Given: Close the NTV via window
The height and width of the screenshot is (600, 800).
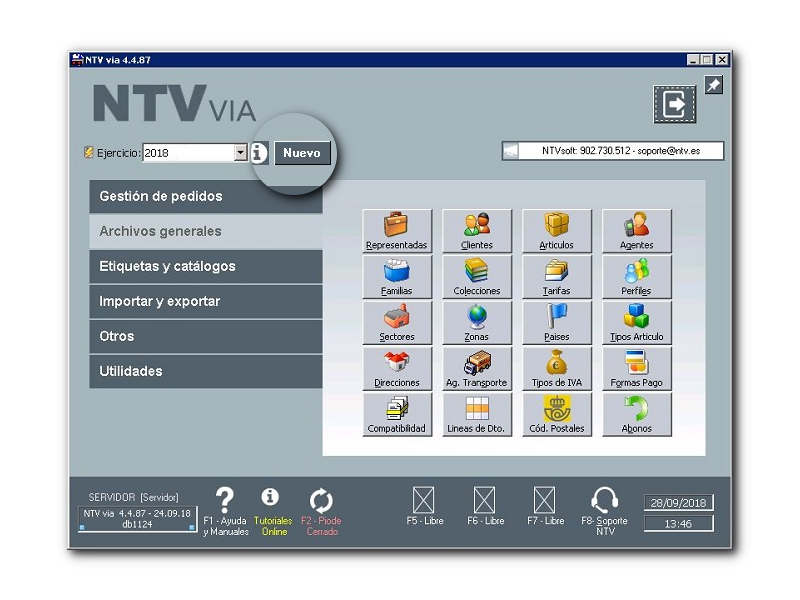Looking at the screenshot, I should click(x=722, y=60).
